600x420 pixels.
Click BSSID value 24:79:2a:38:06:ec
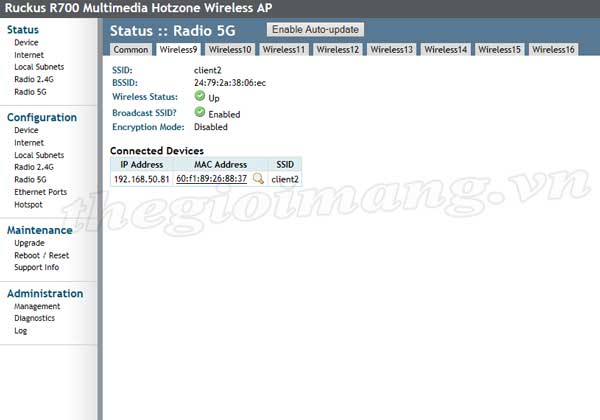coord(230,83)
